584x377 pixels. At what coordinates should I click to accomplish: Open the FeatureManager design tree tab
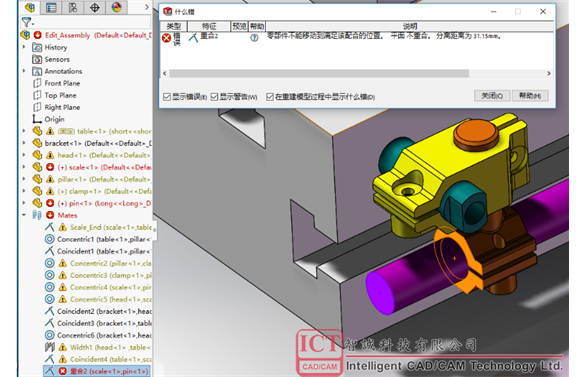(x=30, y=7)
